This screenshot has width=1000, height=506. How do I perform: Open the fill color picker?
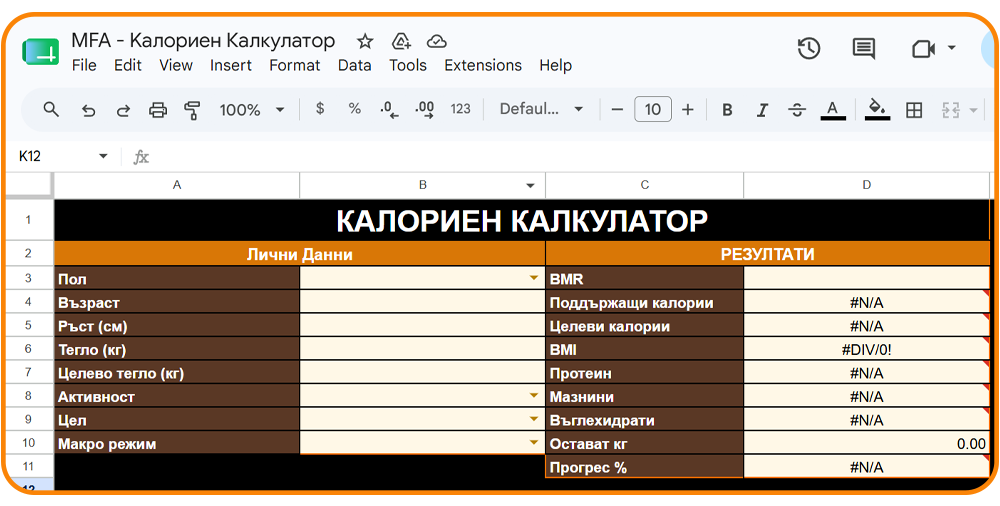(878, 110)
